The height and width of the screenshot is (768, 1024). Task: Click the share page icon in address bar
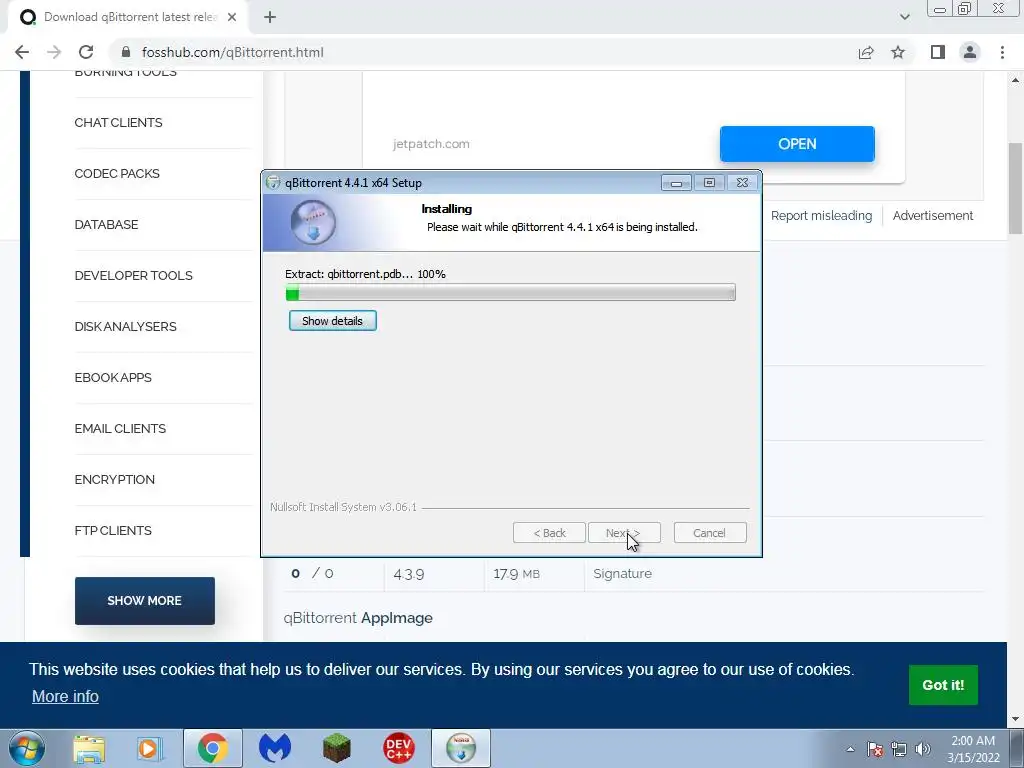point(866,52)
